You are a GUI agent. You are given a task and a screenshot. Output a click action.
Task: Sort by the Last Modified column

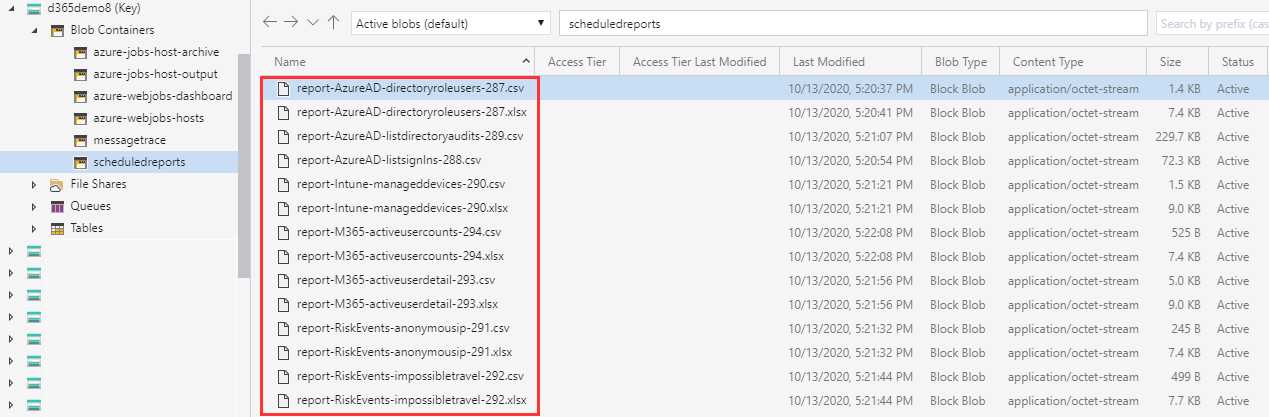point(829,62)
